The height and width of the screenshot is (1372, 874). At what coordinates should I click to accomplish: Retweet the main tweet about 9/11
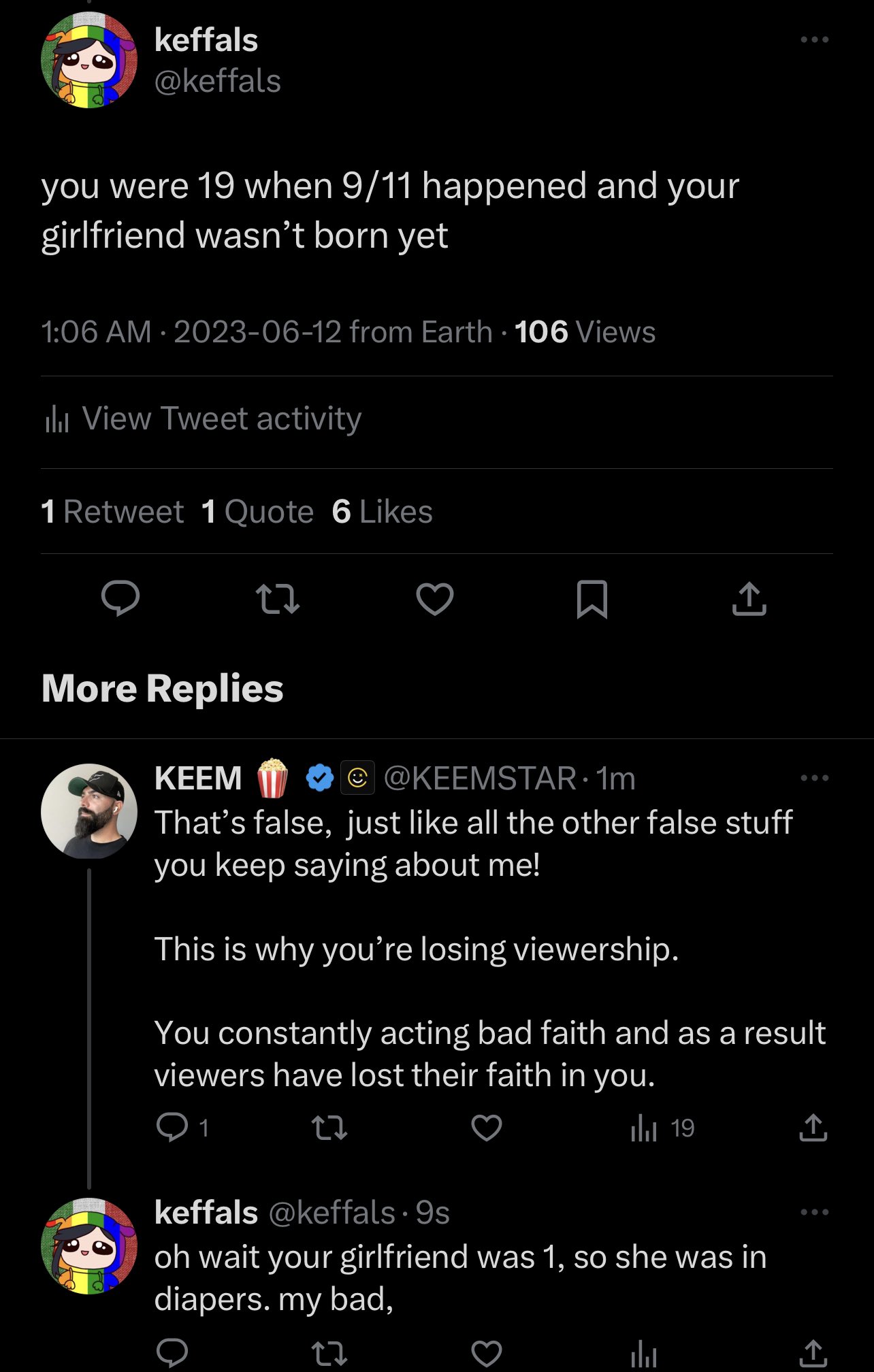(278, 600)
